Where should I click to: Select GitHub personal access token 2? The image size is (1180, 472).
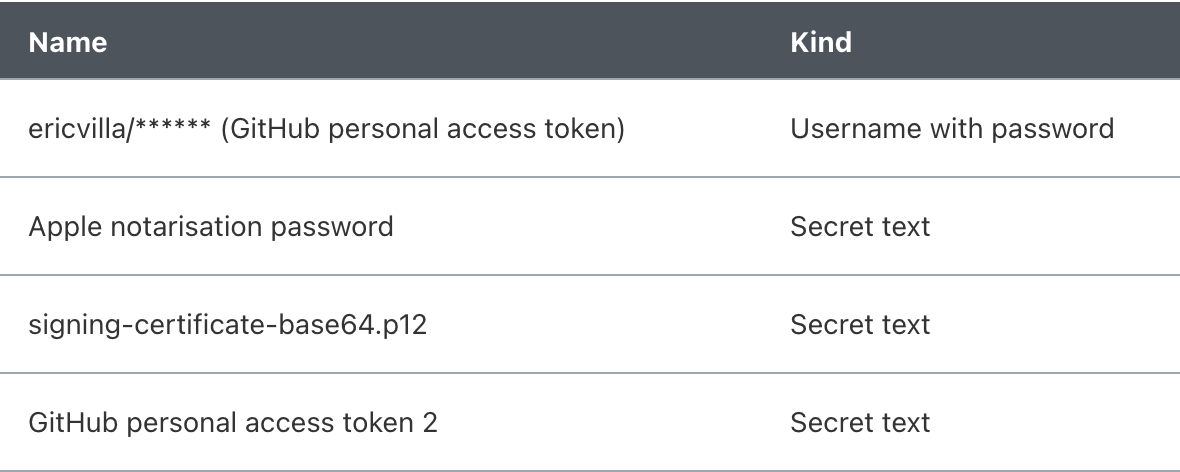233,422
